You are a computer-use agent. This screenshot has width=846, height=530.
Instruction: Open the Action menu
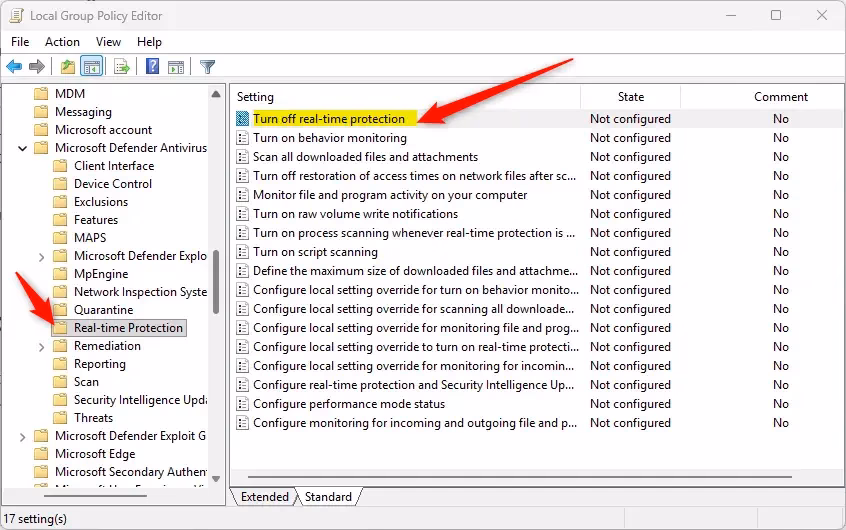tap(62, 41)
